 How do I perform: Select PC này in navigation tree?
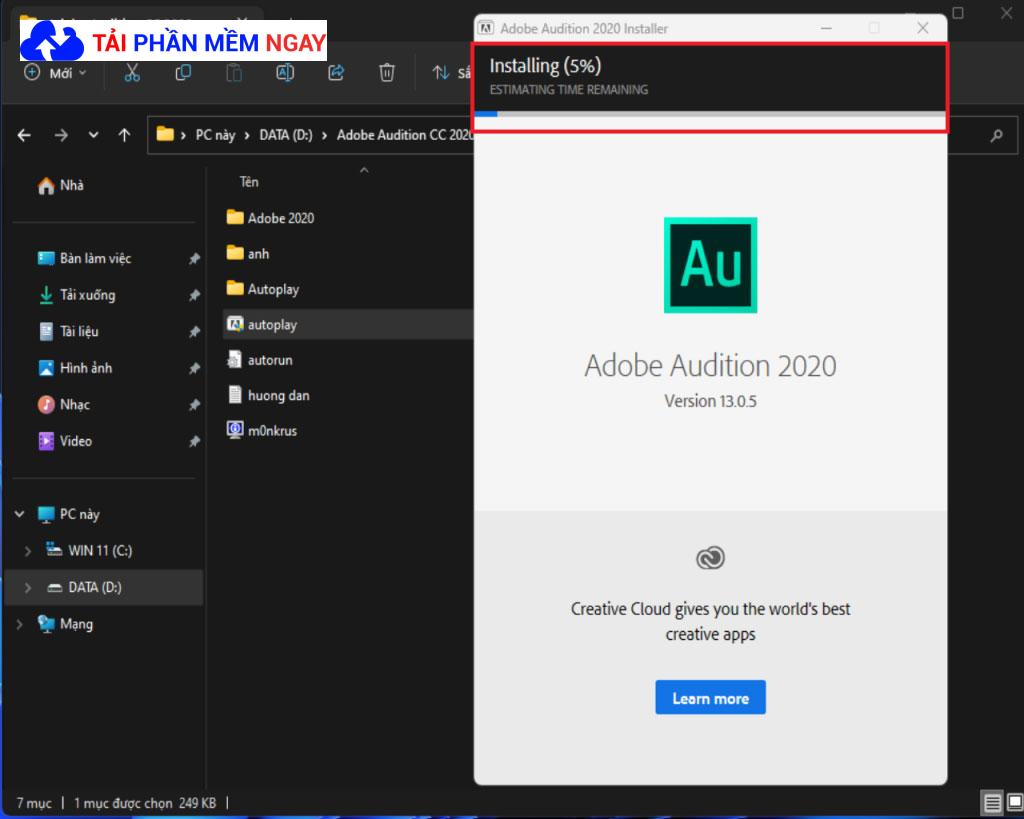coord(80,515)
